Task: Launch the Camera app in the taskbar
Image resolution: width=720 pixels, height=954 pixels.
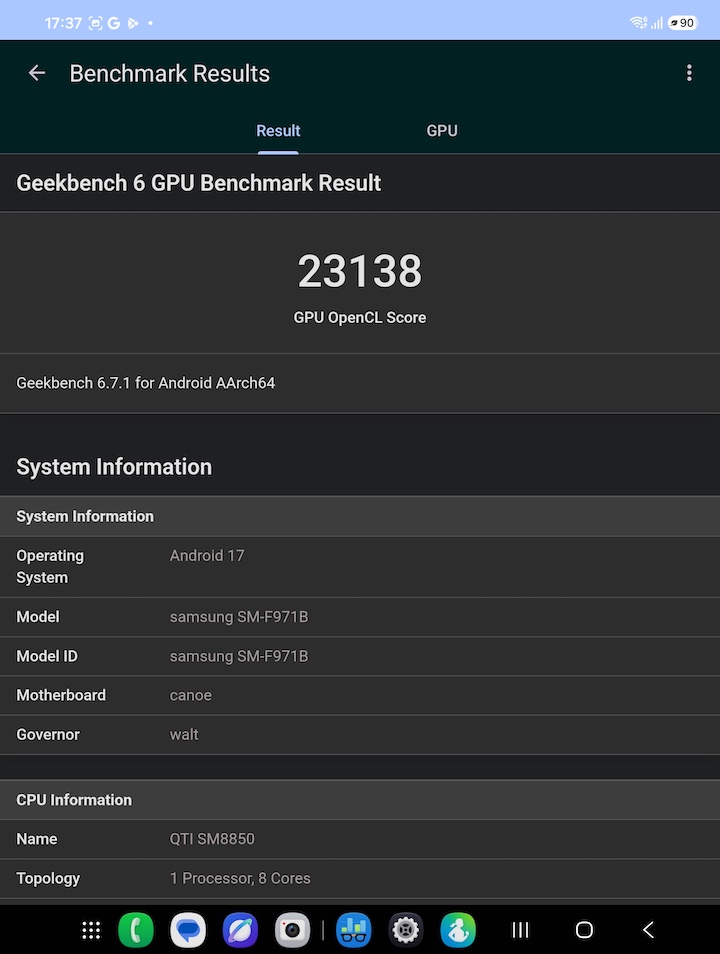Action: coord(292,930)
